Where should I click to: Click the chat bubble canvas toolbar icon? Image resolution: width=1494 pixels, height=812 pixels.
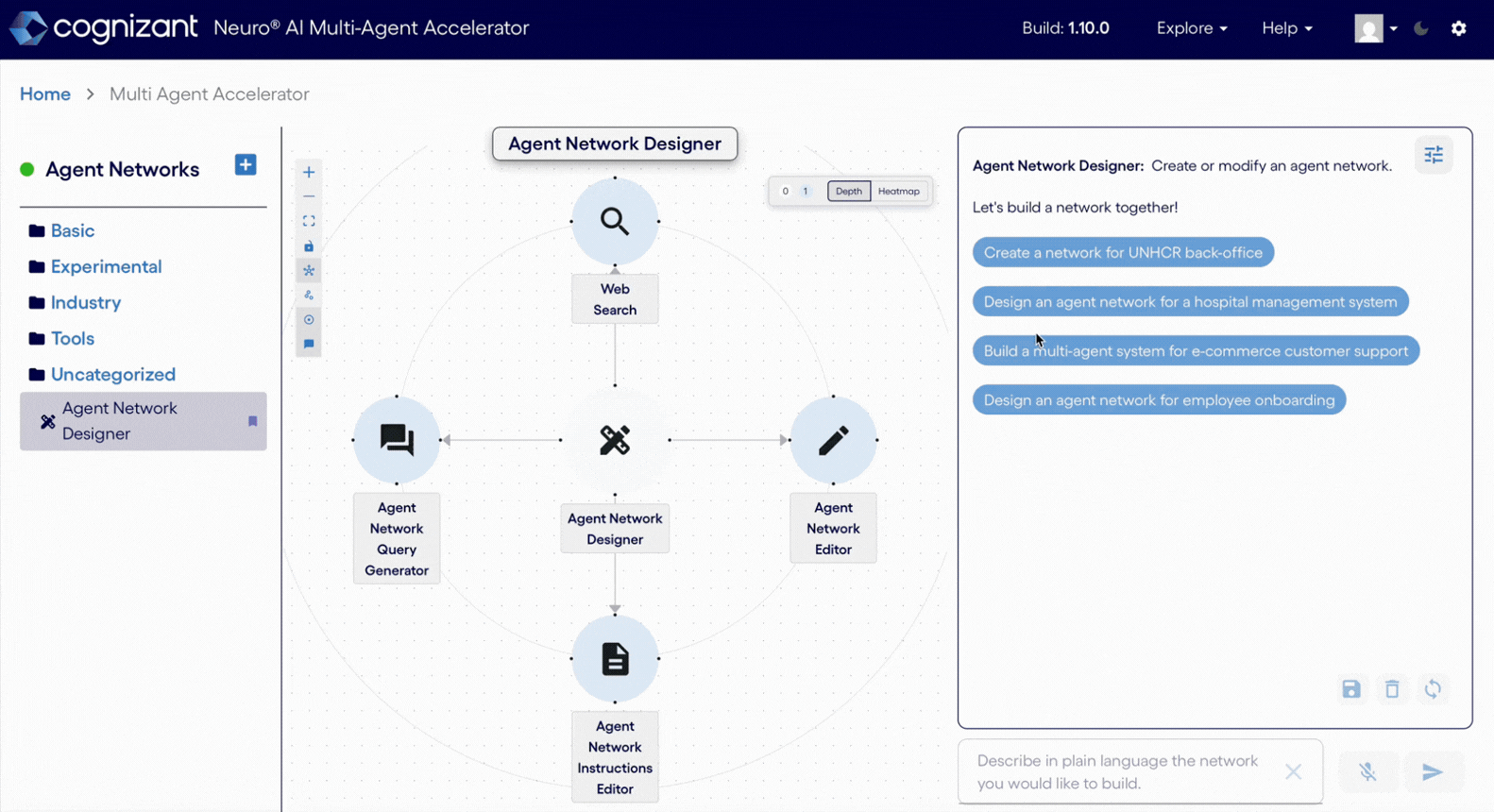pyautogui.click(x=309, y=345)
